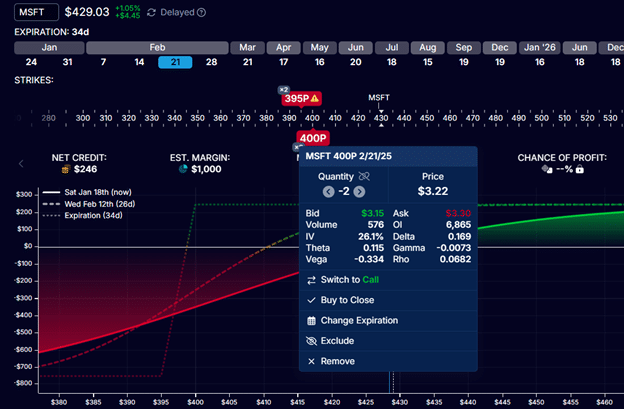
Task: Pick expiration date 14
Action: (x=139, y=62)
